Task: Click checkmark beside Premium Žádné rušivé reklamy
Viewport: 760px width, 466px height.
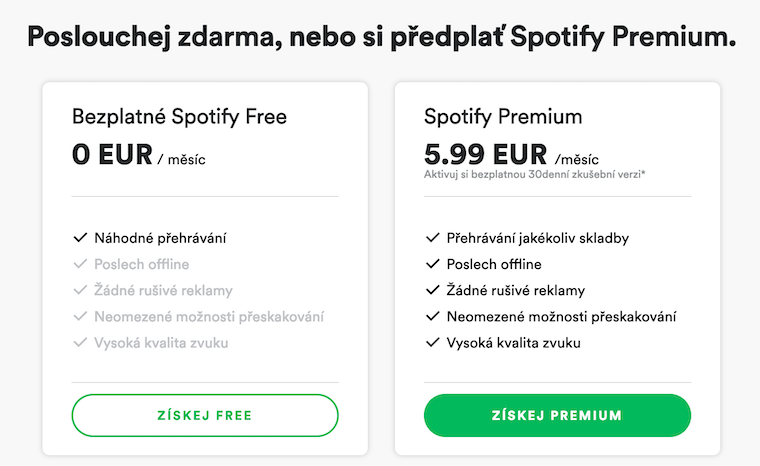Action: click(432, 290)
